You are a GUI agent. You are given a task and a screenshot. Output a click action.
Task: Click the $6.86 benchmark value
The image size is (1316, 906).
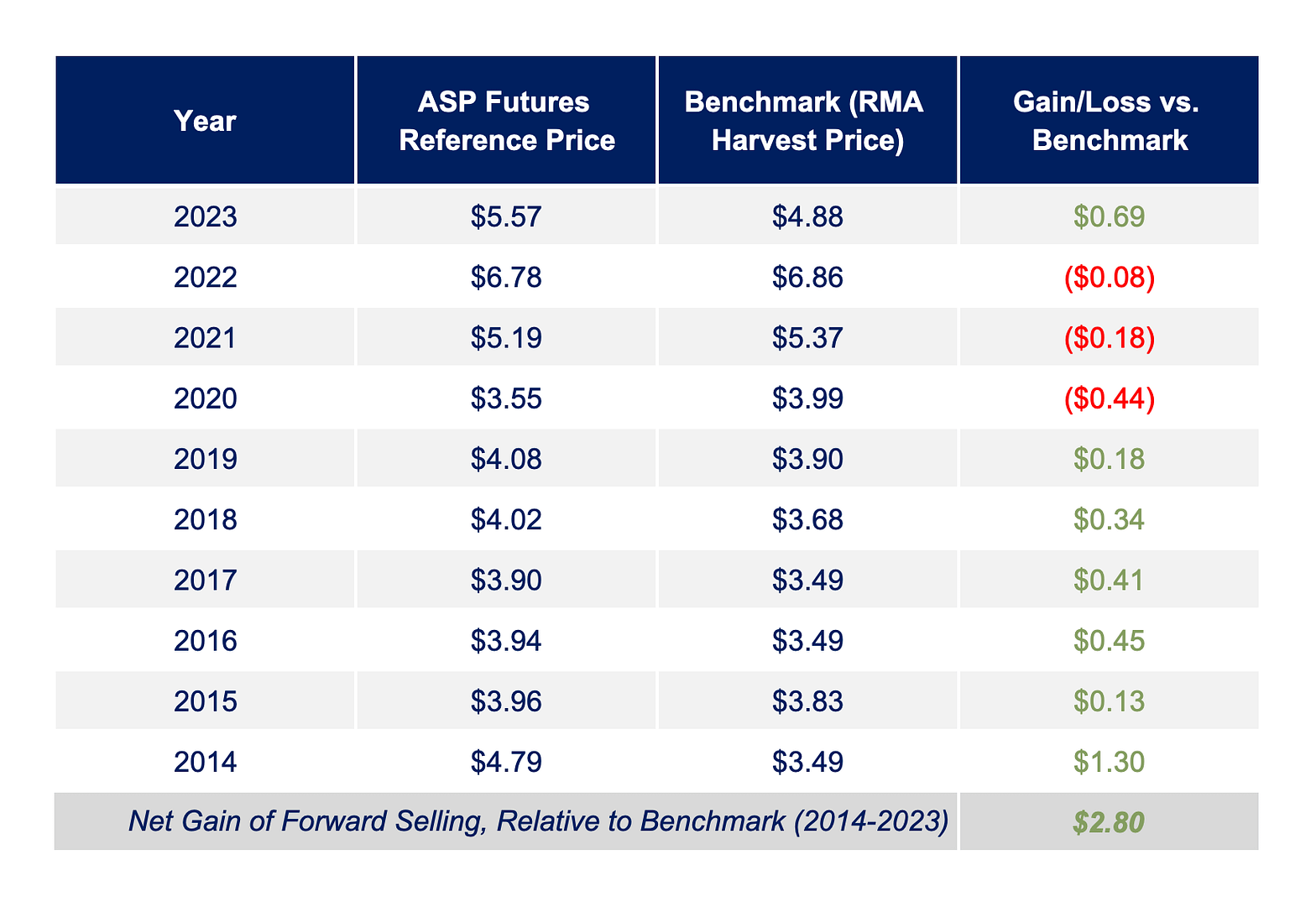pos(807,278)
